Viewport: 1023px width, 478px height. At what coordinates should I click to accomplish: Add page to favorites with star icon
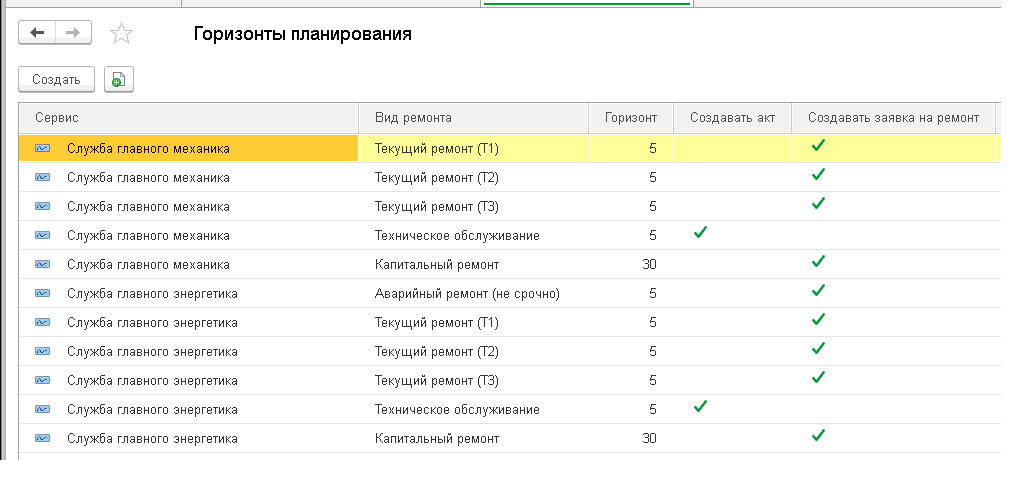point(121,34)
